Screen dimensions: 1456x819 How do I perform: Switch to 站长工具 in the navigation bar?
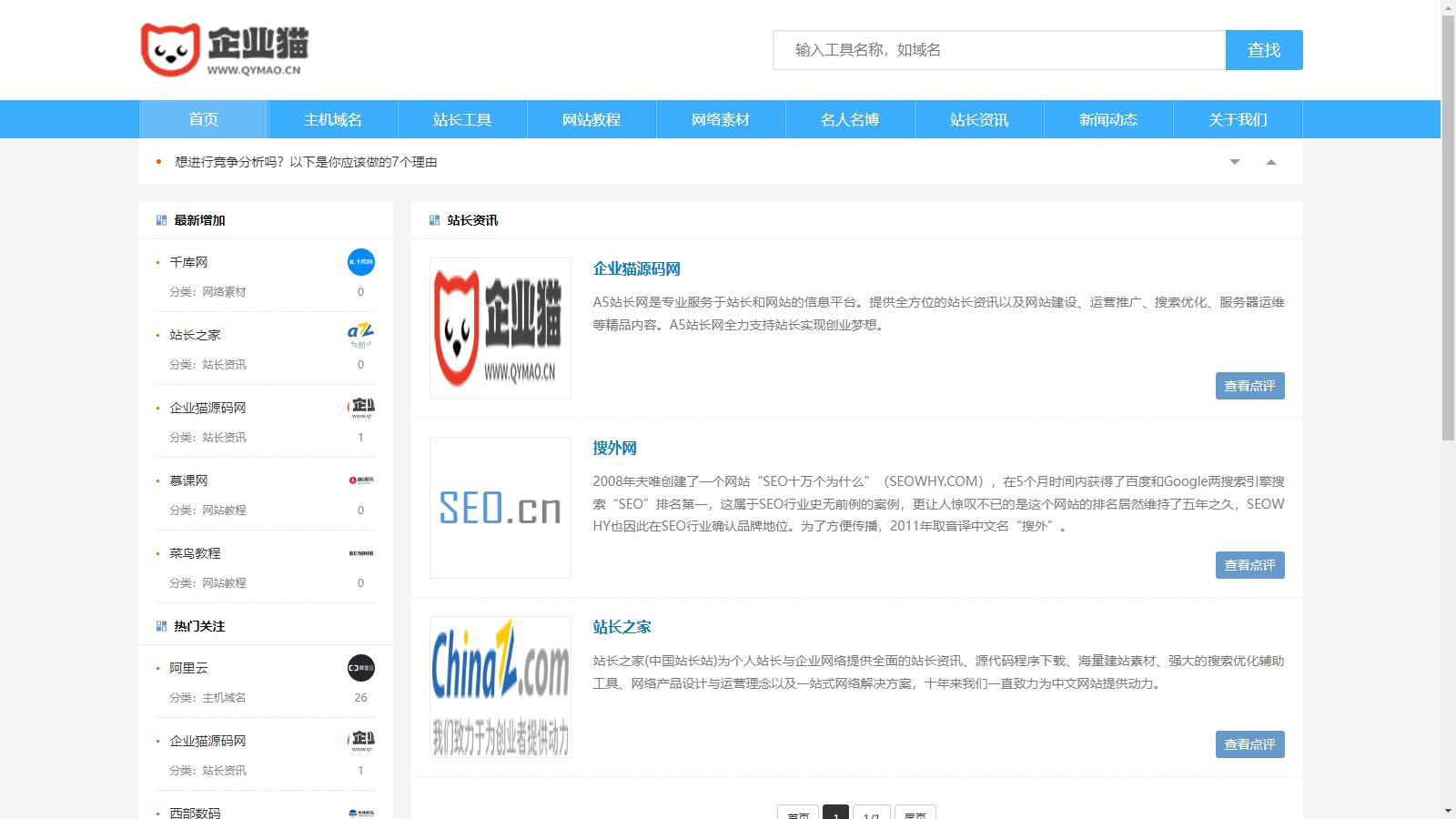462,119
